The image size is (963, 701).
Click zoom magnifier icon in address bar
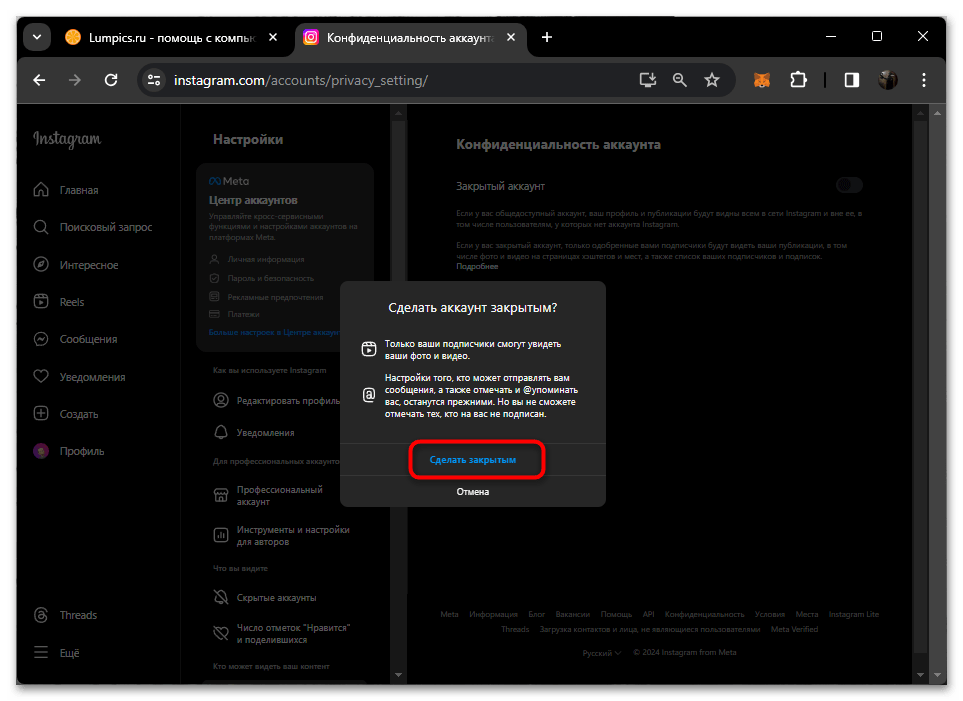point(679,80)
